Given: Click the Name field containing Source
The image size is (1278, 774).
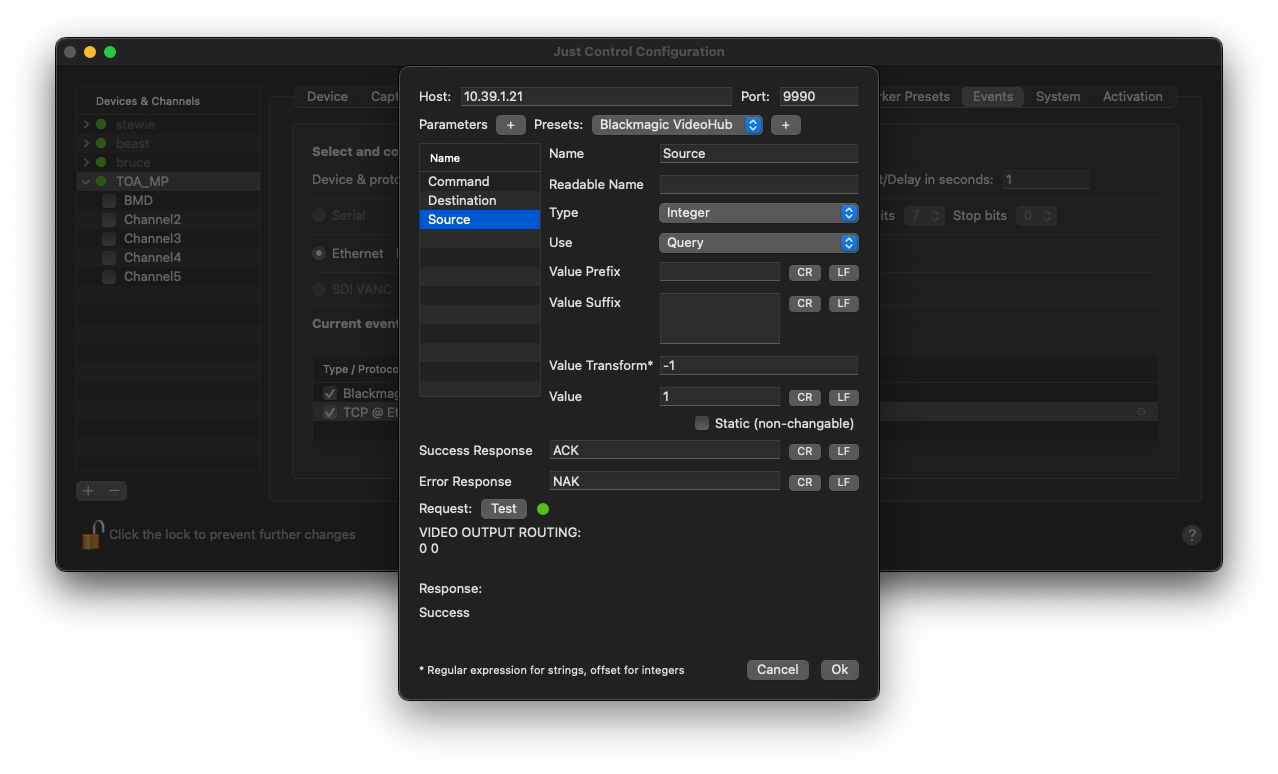Looking at the screenshot, I should tap(759, 154).
